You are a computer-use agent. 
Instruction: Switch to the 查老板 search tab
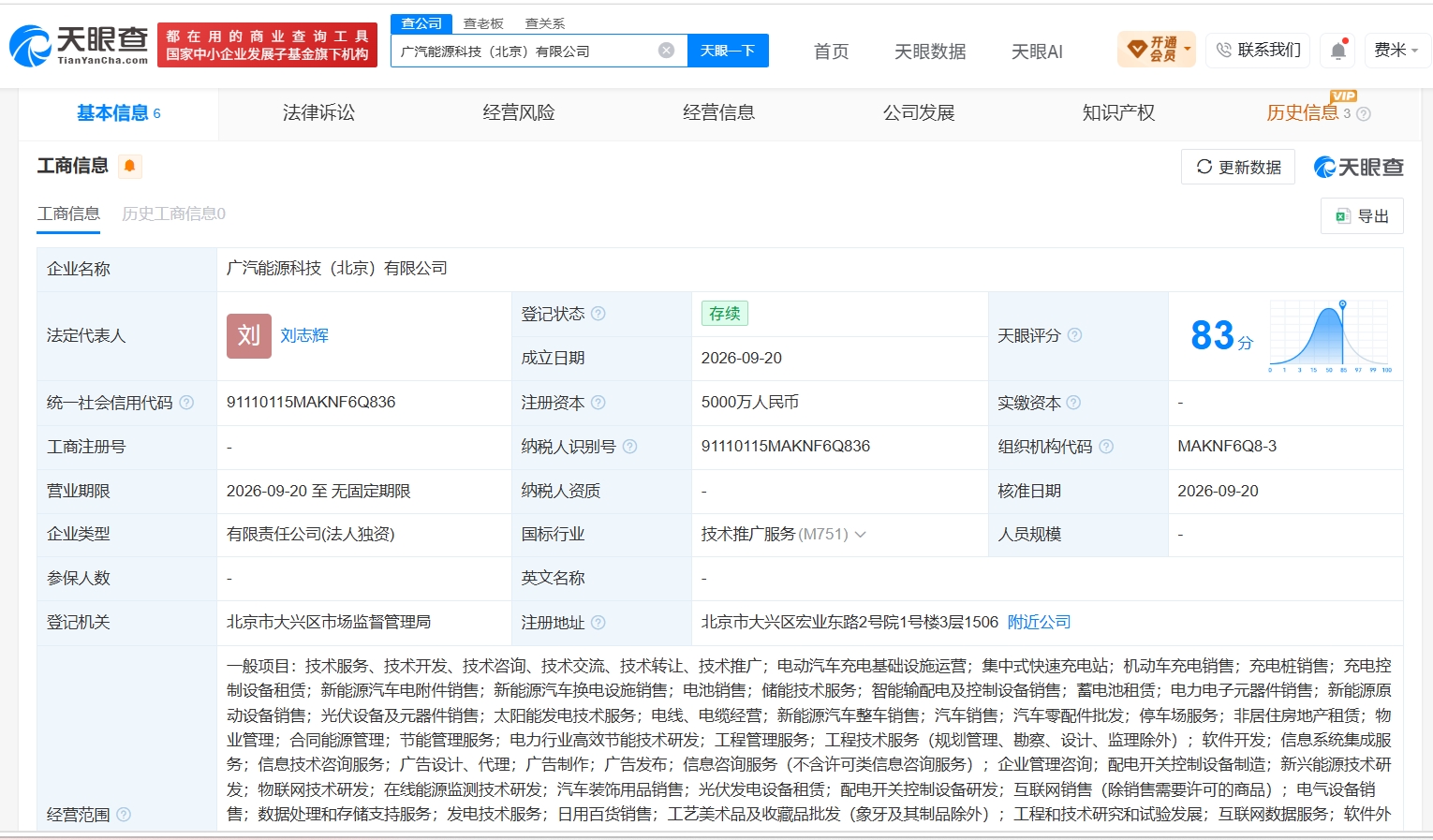(483, 23)
